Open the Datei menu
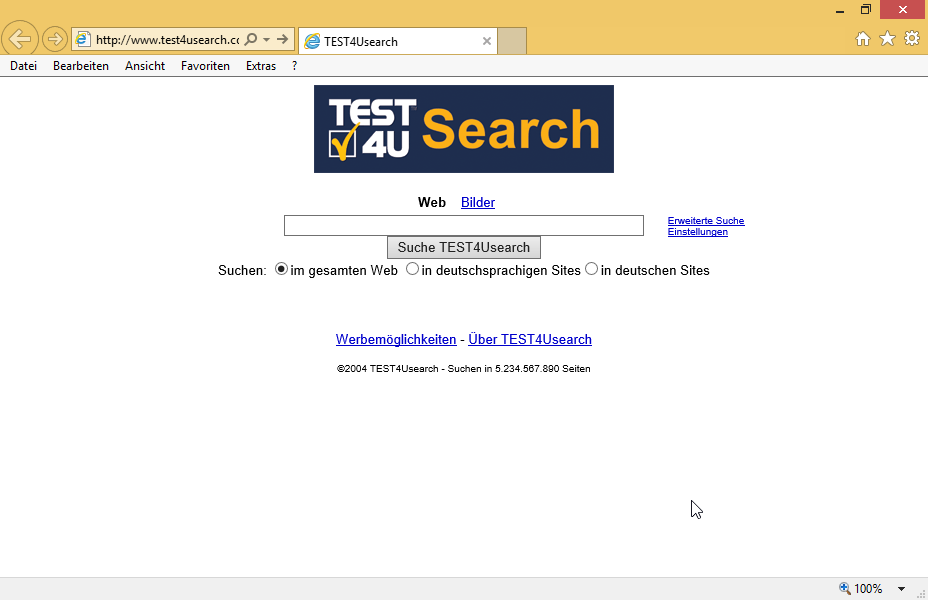Screen dimensions: 928x600 coord(24,66)
